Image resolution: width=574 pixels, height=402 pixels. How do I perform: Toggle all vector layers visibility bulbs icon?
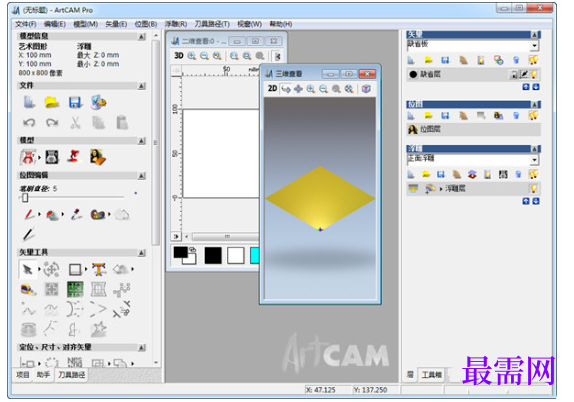[x=533, y=60]
